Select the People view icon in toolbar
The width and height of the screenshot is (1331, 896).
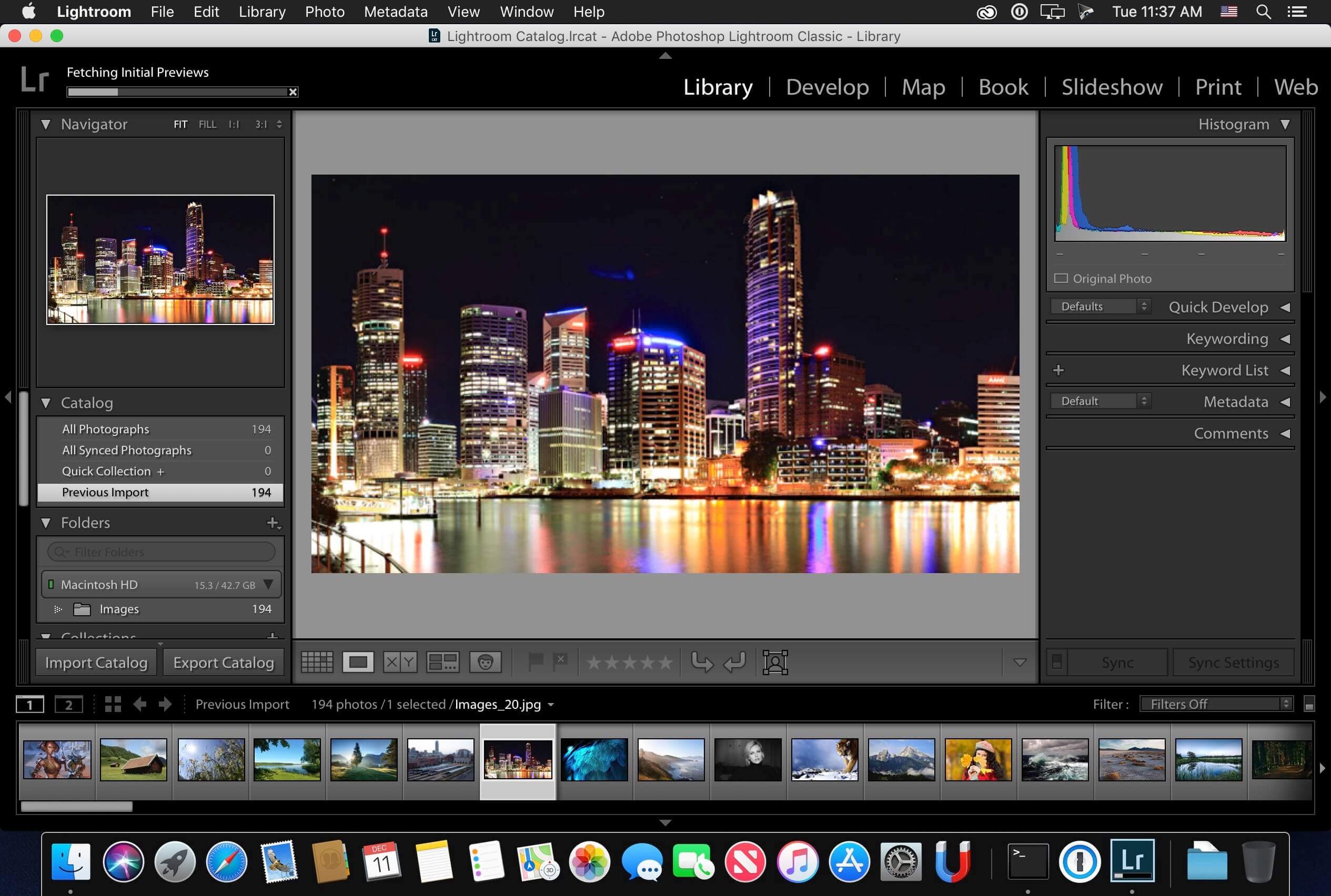click(x=483, y=661)
